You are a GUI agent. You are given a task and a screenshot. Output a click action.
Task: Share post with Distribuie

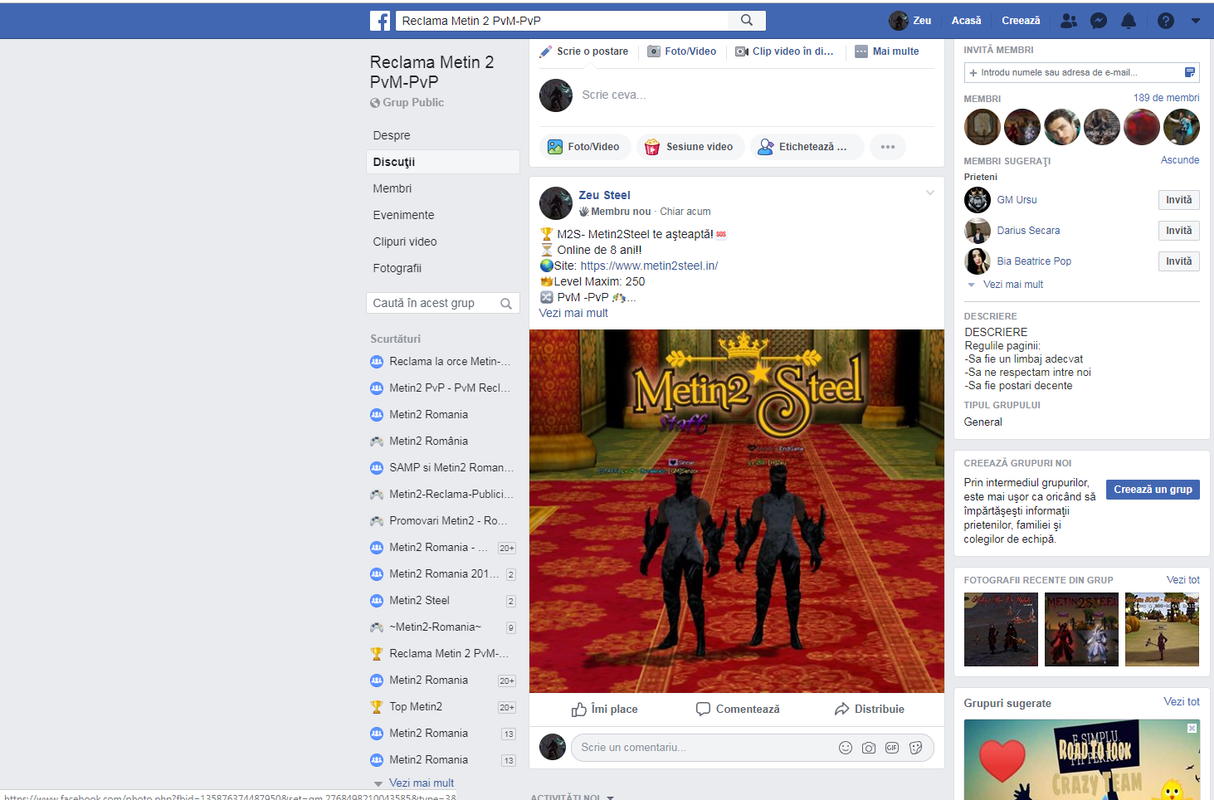click(869, 709)
